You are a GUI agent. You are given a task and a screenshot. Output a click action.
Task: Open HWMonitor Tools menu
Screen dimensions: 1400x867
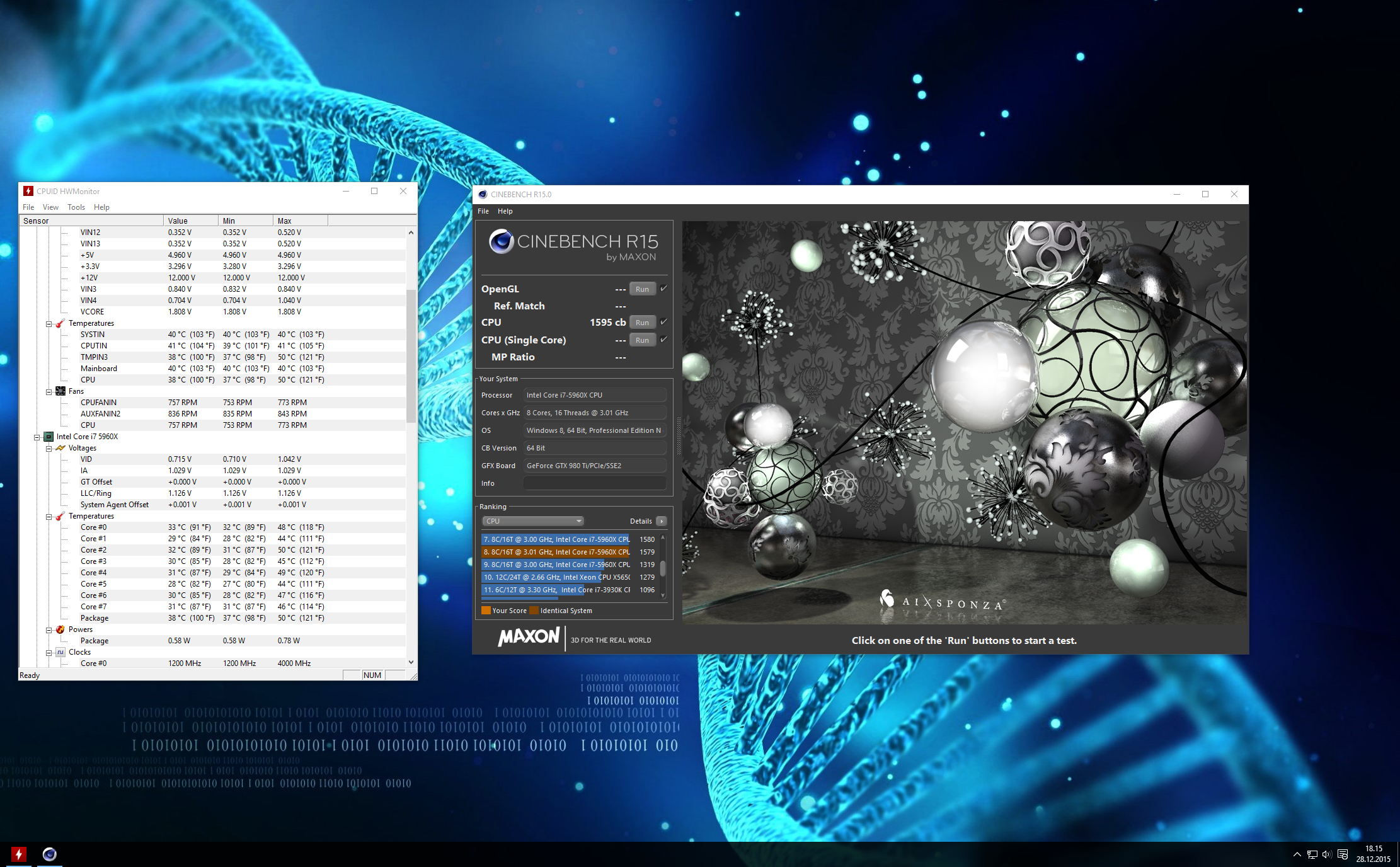coord(76,207)
